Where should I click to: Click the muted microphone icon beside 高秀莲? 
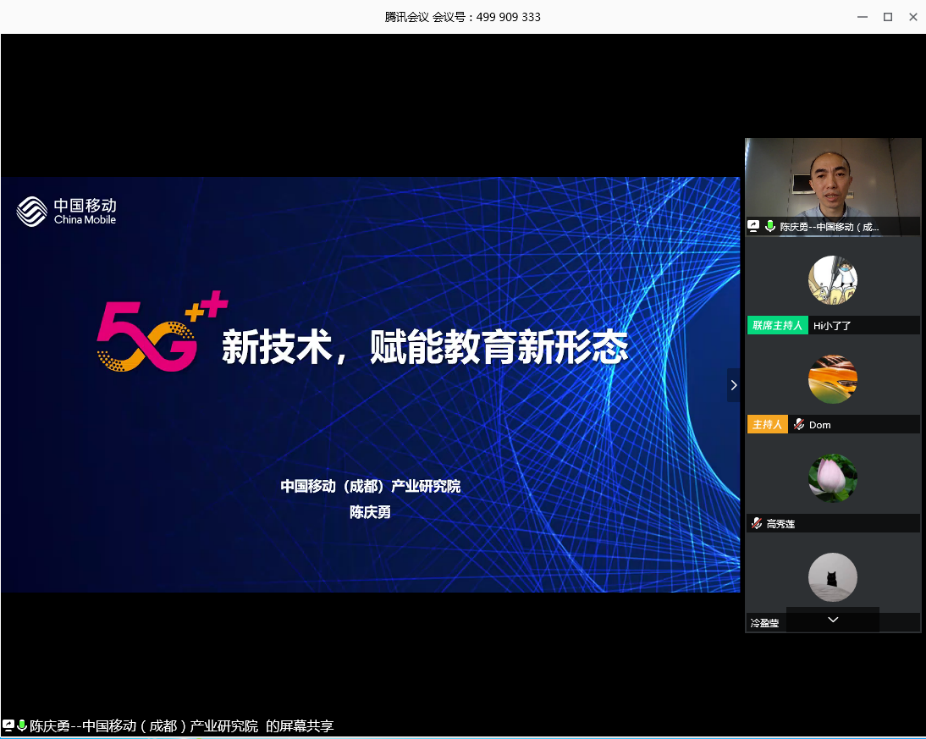click(x=757, y=523)
